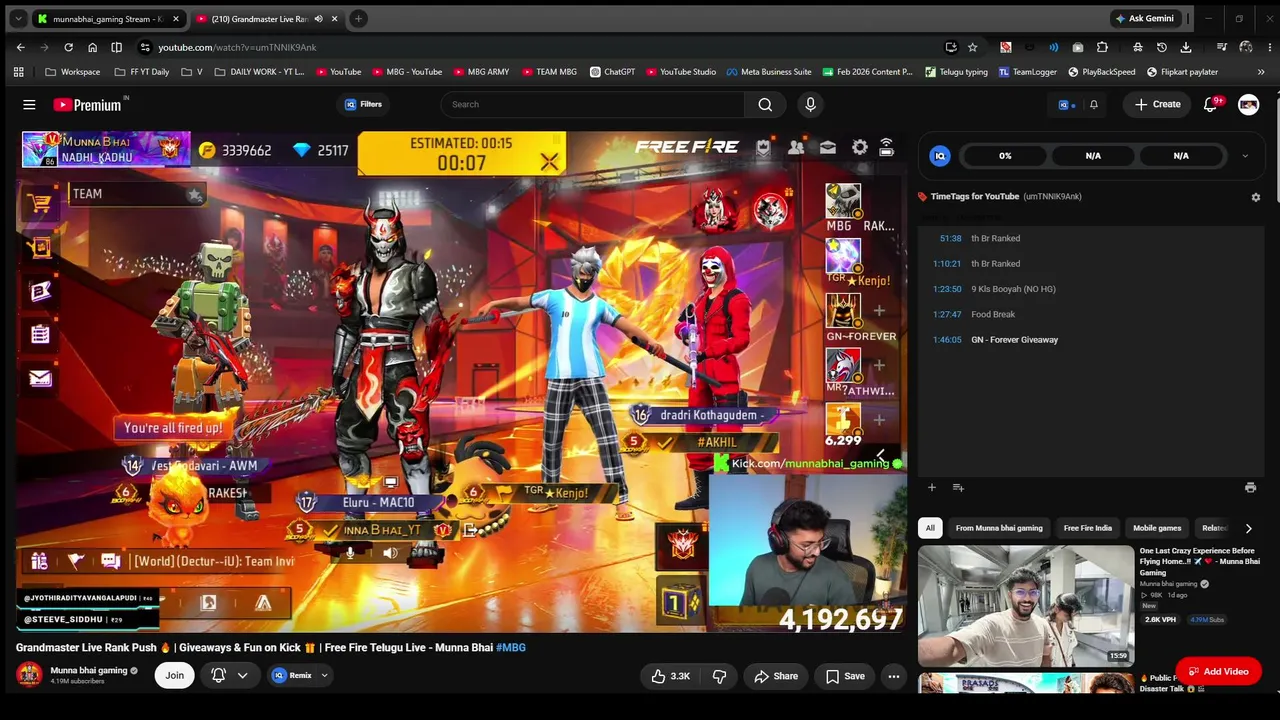Open the account avatar menu
1280x720 pixels.
1248,104
